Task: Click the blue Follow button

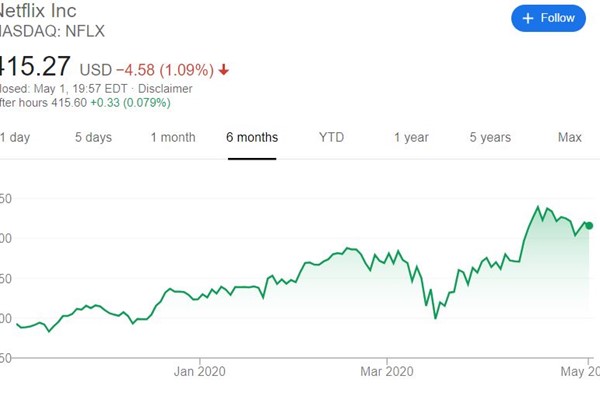Action: click(x=548, y=18)
